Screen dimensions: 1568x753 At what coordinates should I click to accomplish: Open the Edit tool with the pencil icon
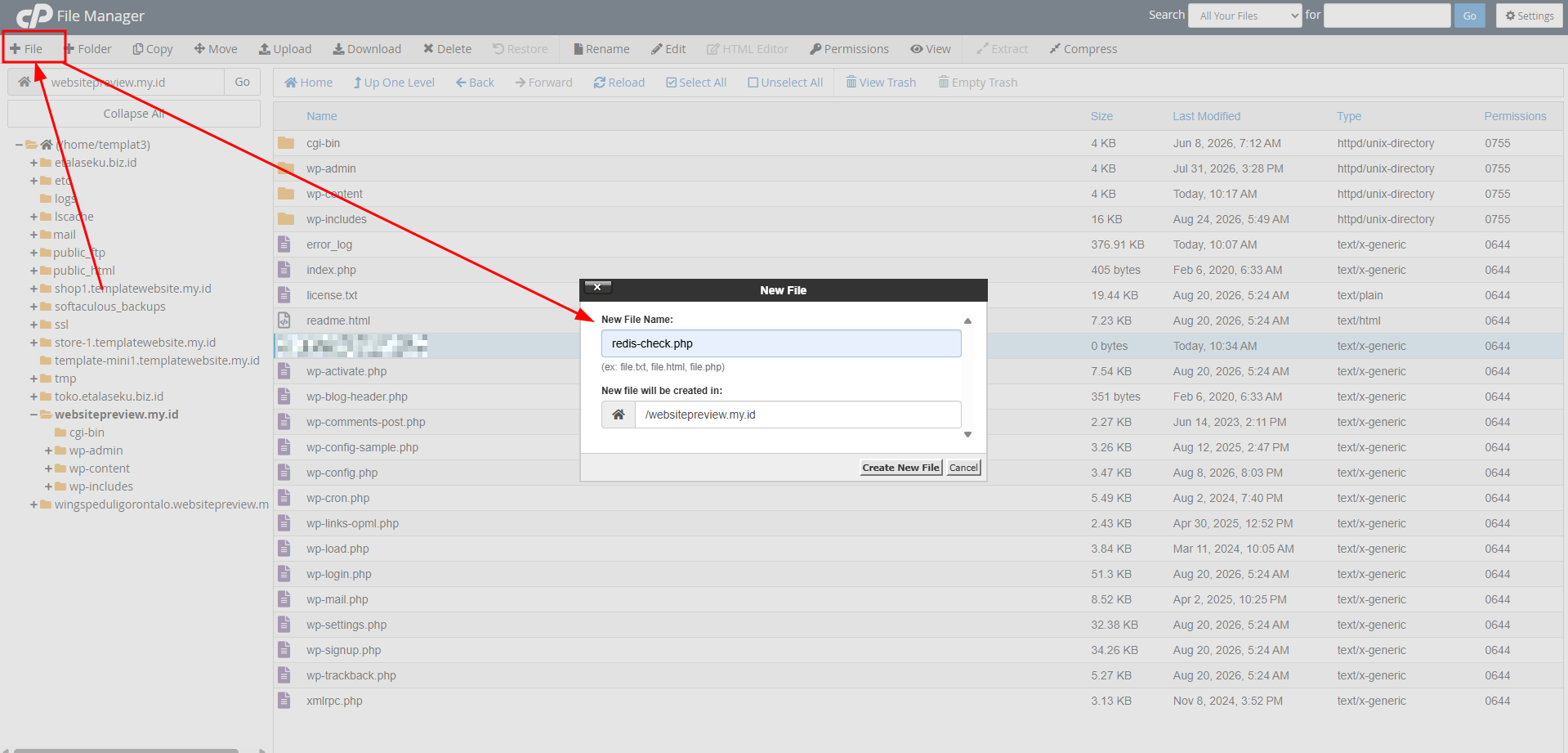(x=668, y=49)
